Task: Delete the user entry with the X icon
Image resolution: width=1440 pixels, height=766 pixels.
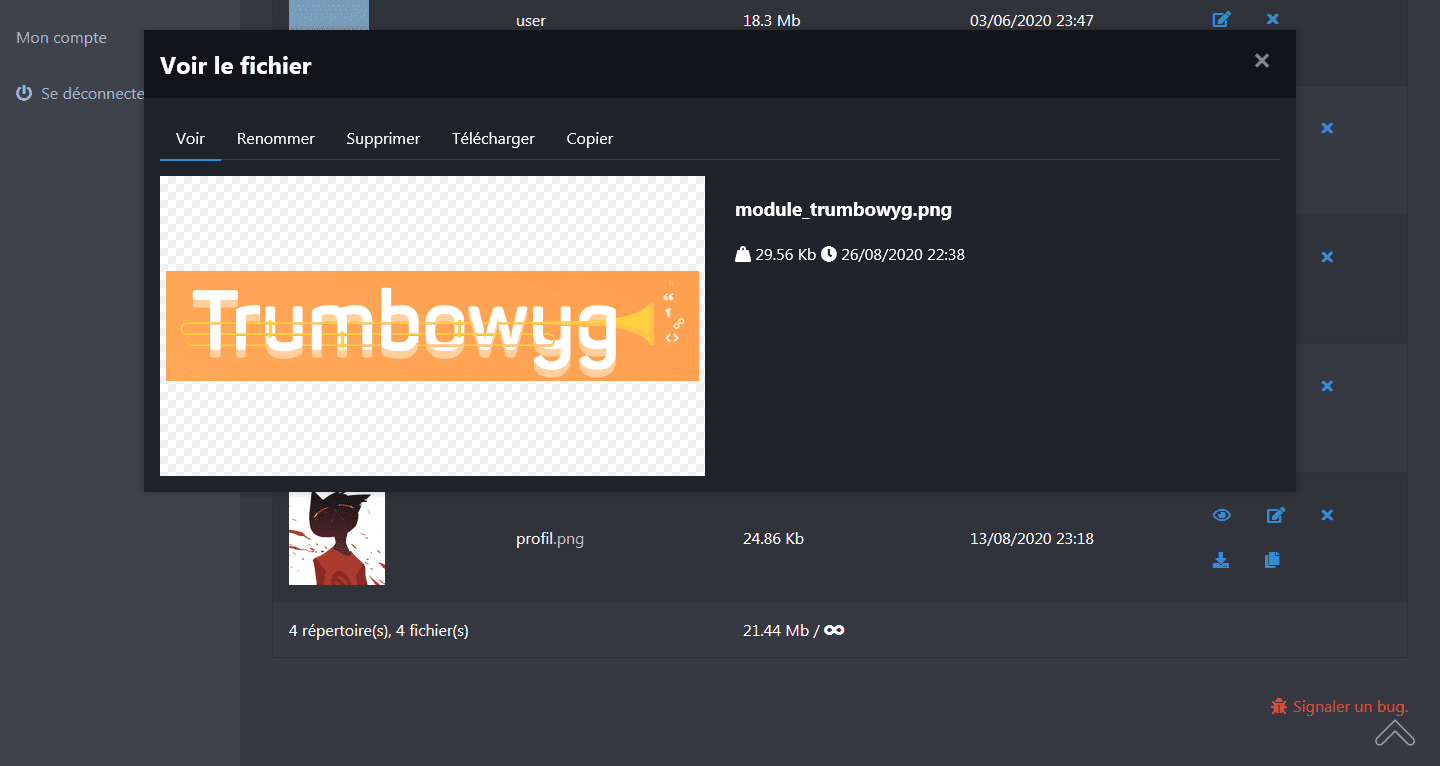Action: coord(1272,19)
